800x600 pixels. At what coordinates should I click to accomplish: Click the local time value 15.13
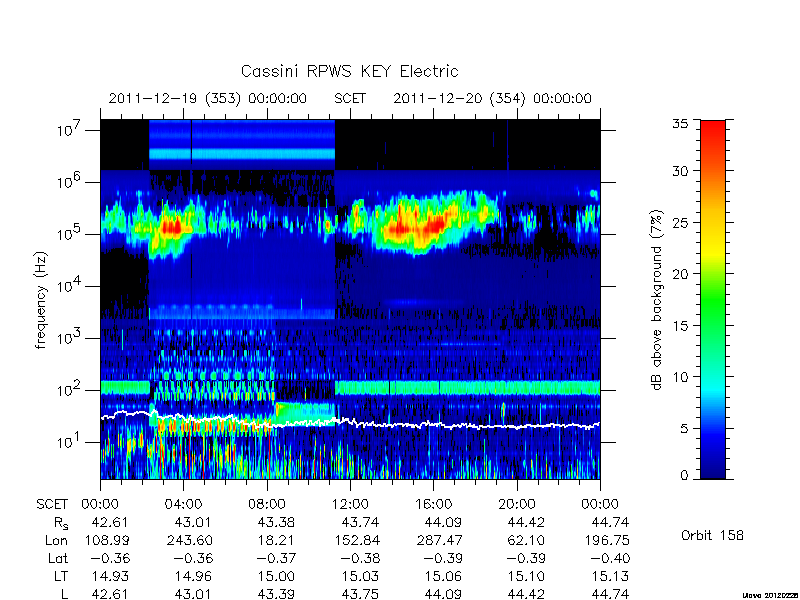point(610,577)
